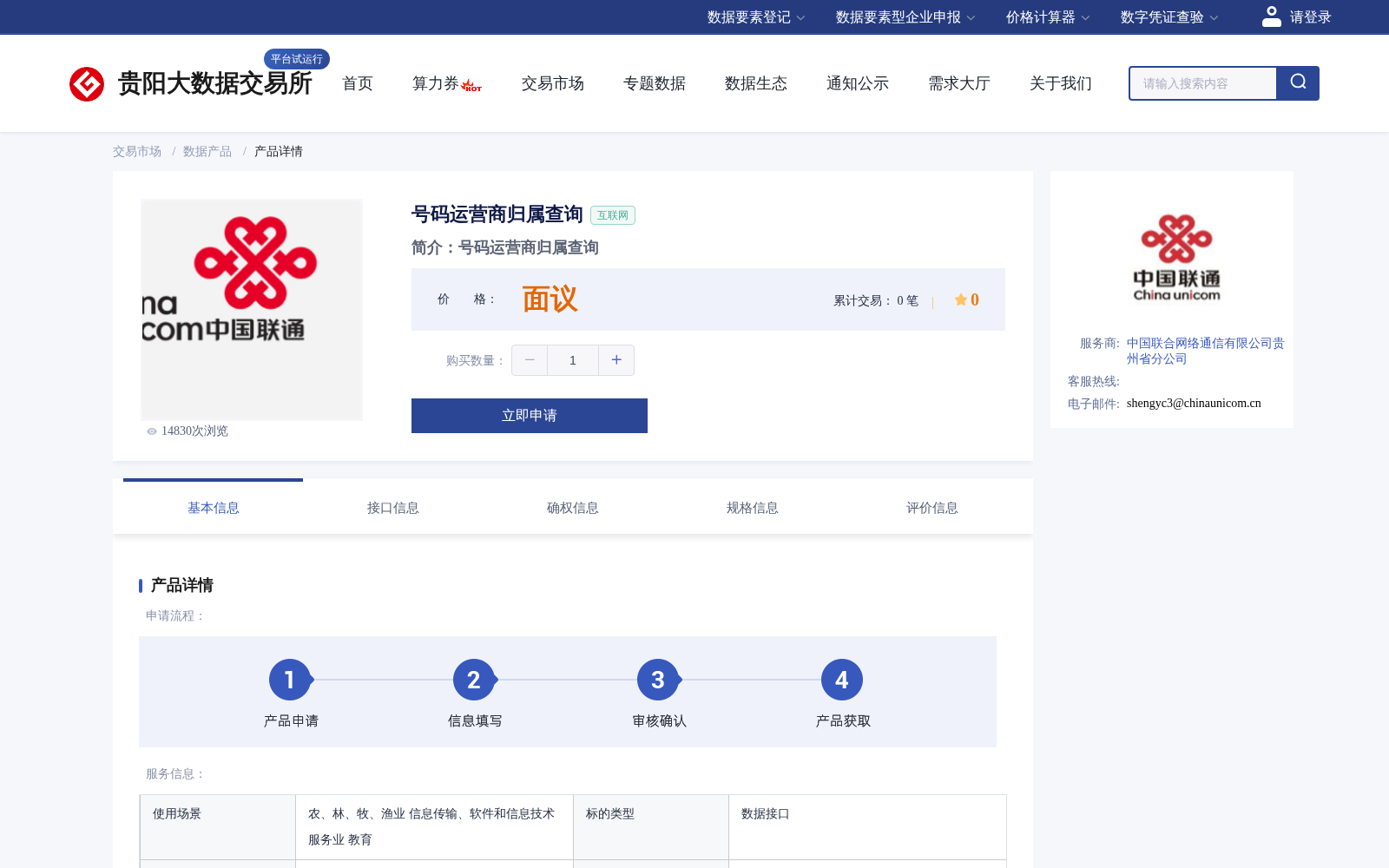This screenshot has width=1389, height=868.
Task: Switch to the 接口信息 tab
Action: [x=393, y=507]
